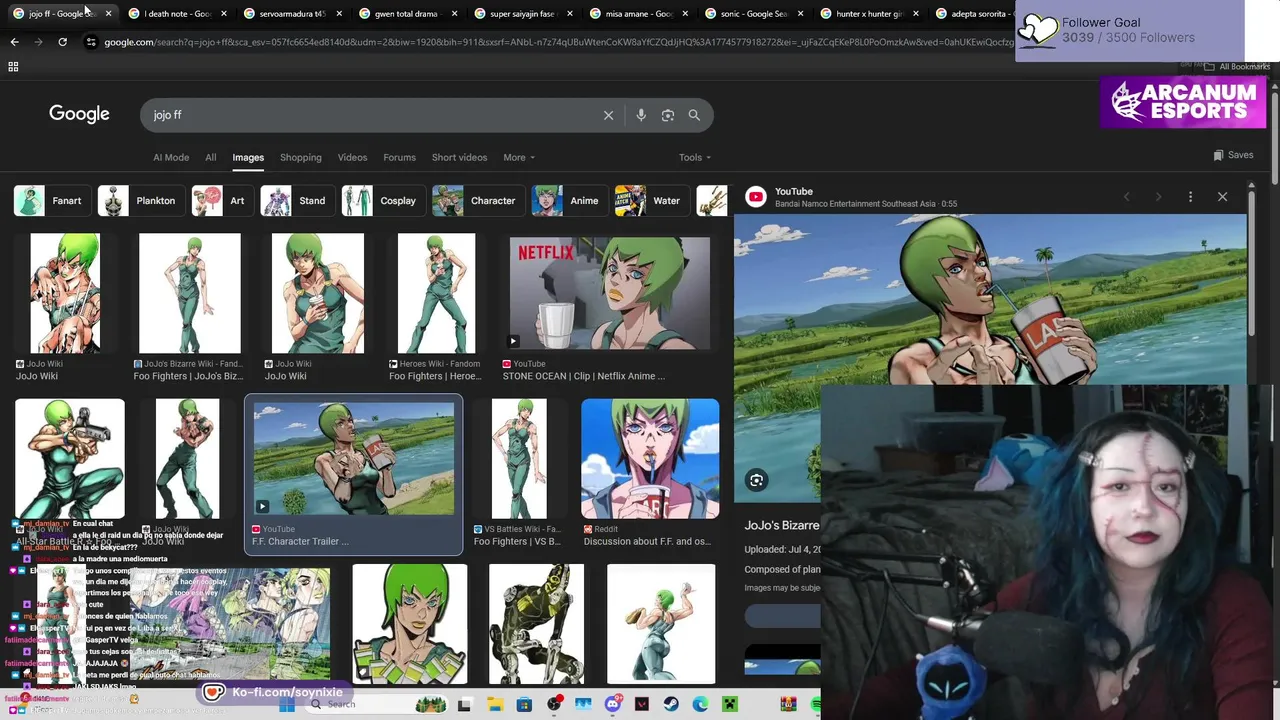This screenshot has height=720, width=1280.
Task: Switch to the 'adepta sororita' tab
Action: (x=975, y=14)
